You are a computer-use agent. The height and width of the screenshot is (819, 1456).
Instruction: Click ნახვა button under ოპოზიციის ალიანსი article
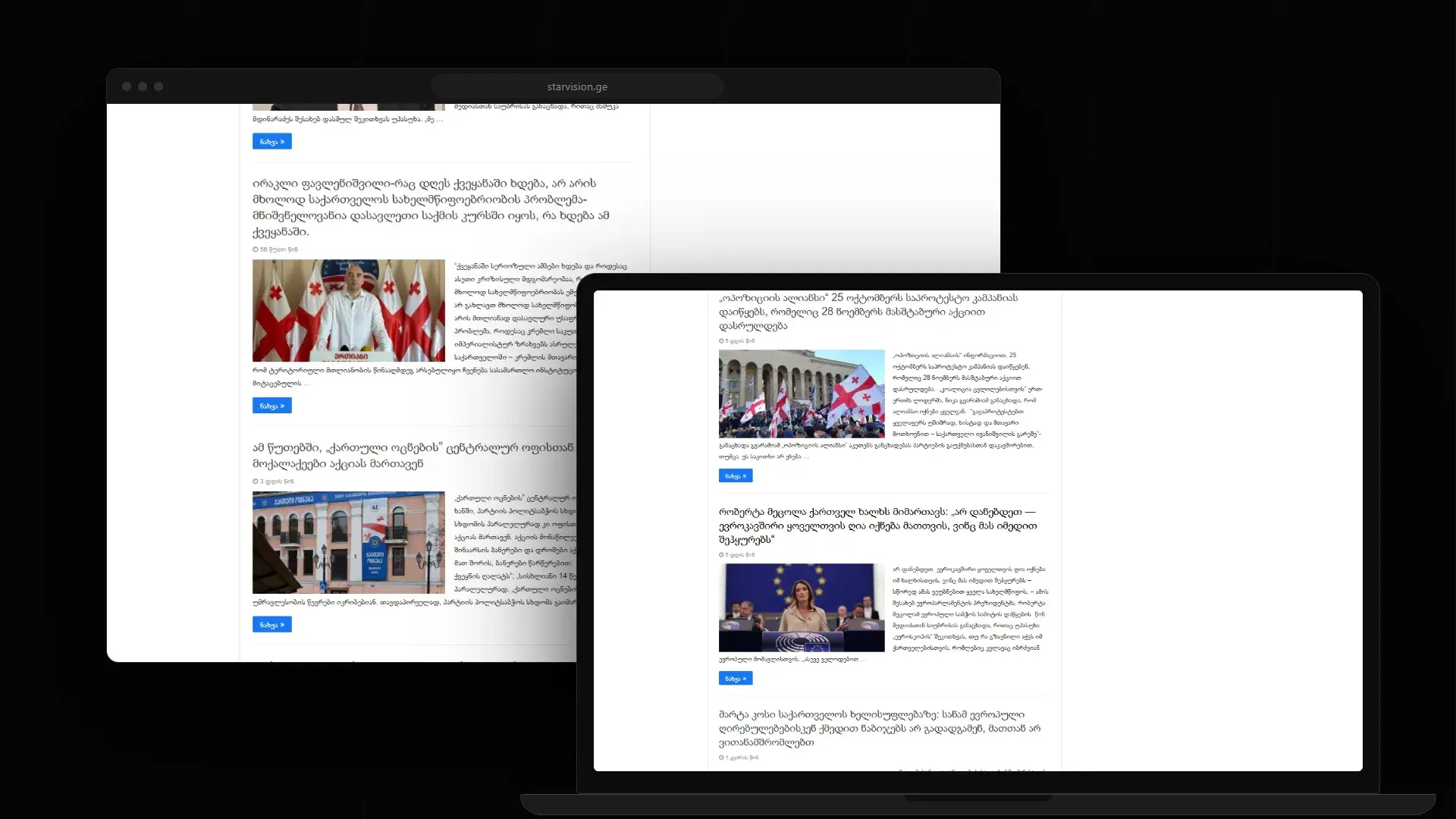click(x=736, y=476)
